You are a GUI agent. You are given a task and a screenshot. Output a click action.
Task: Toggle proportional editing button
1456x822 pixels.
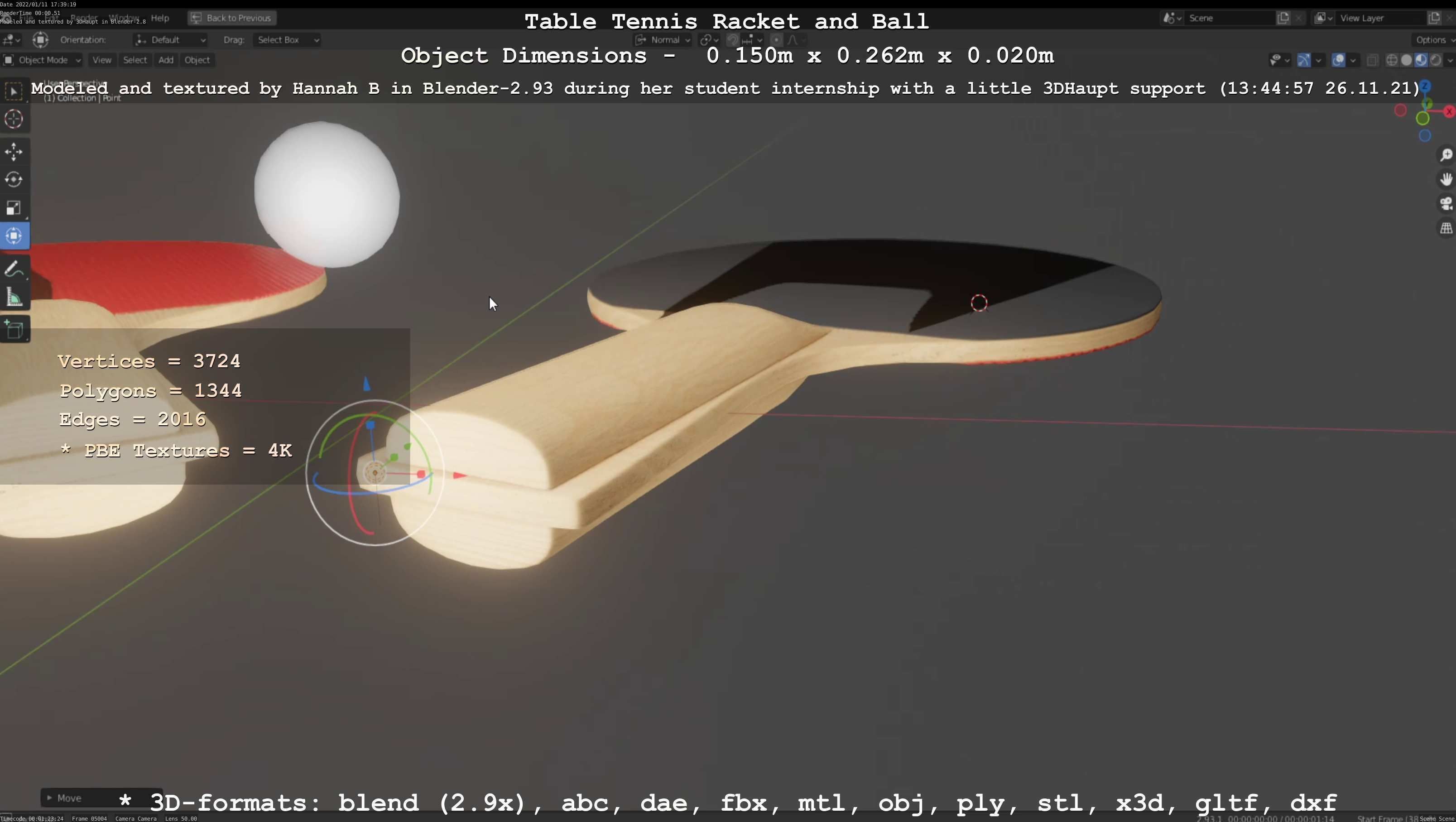click(x=777, y=39)
